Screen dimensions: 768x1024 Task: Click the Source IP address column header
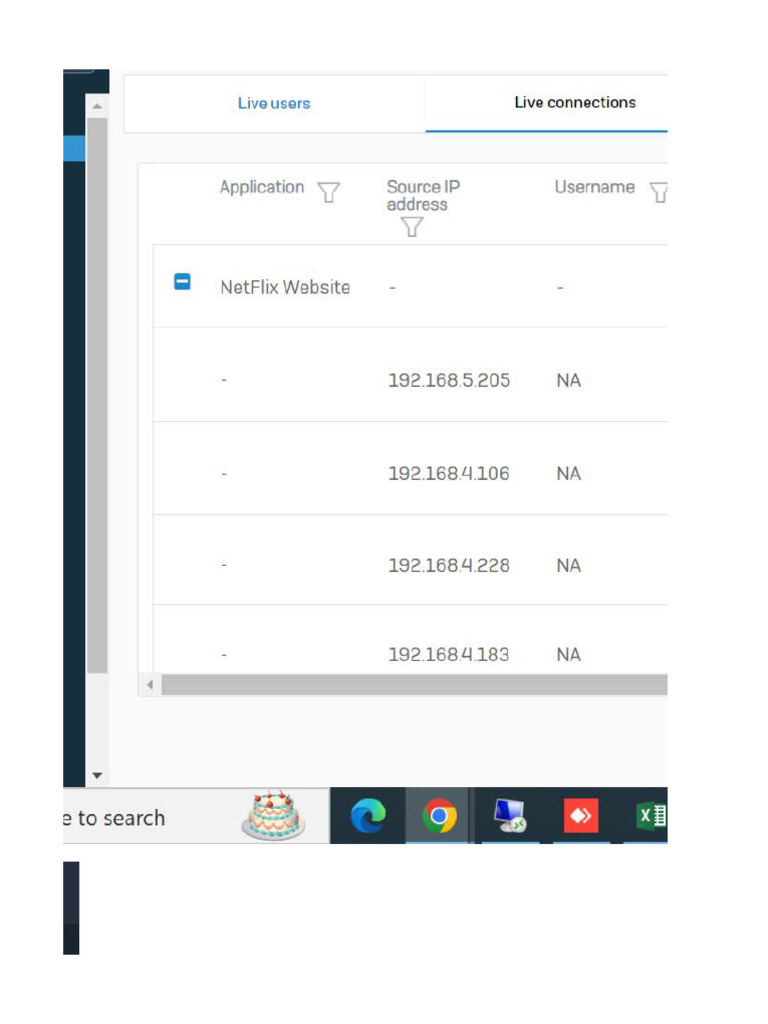[423, 195]
